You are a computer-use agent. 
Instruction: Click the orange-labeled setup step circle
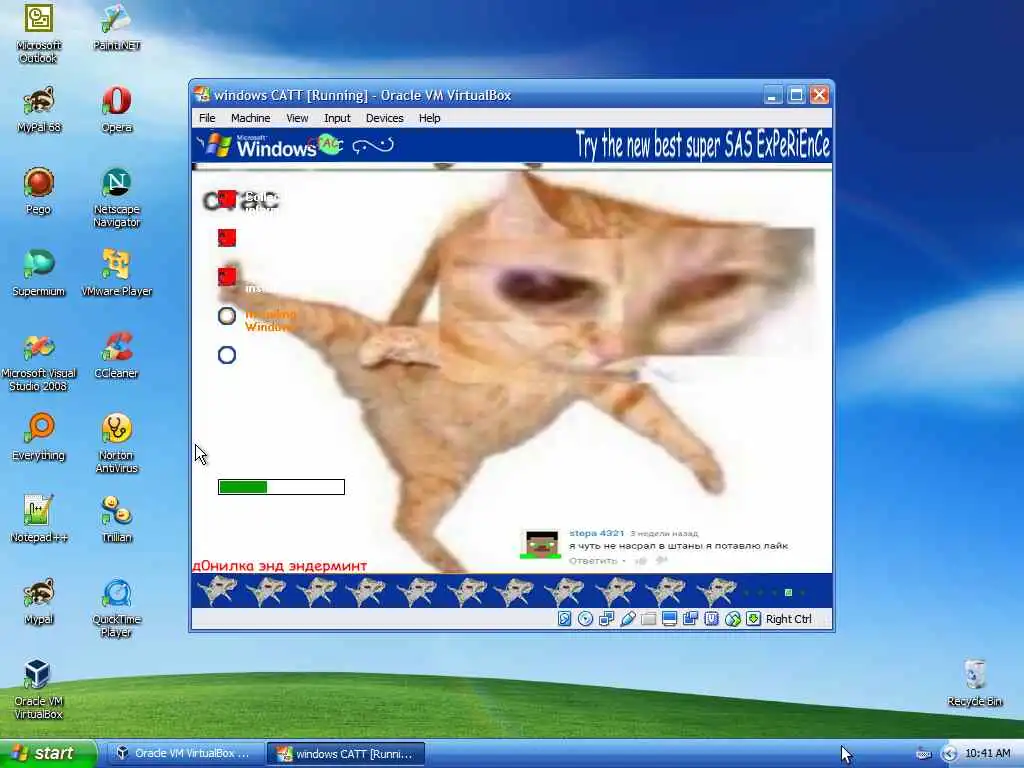[227, 316]
